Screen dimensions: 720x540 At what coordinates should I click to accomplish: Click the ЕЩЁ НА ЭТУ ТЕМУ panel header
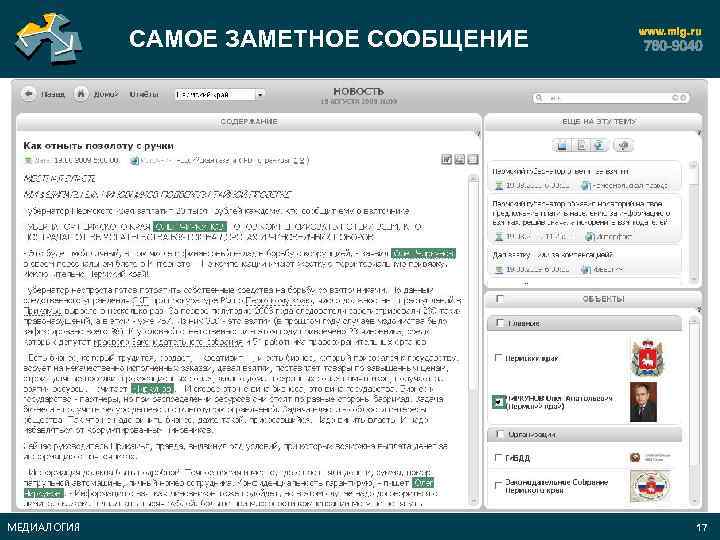coord(593,122)
